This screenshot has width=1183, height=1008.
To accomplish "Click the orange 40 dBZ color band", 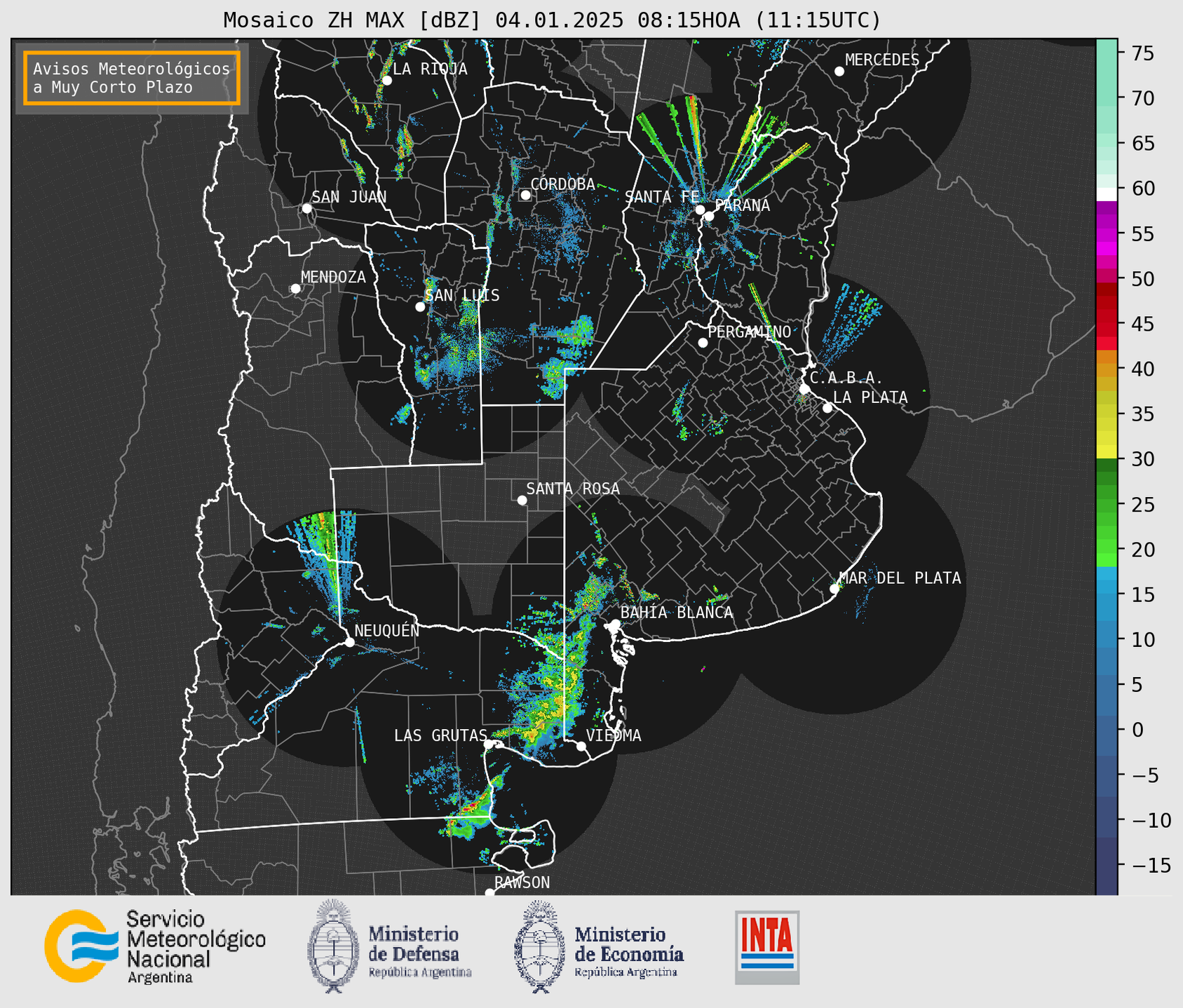I will [1106, 369].
